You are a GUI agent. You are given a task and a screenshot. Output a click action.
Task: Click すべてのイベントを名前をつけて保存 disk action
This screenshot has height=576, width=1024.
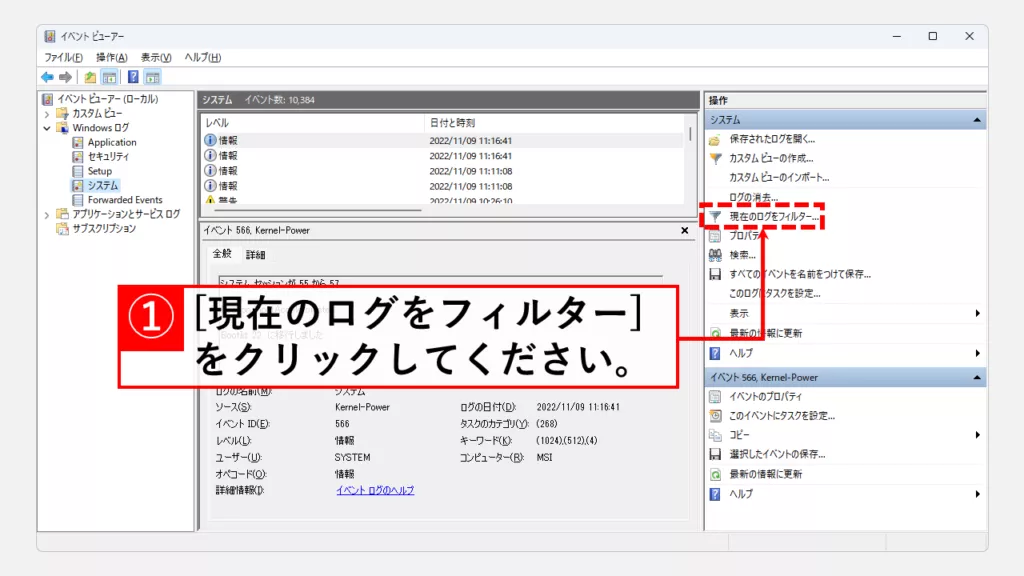799,274
